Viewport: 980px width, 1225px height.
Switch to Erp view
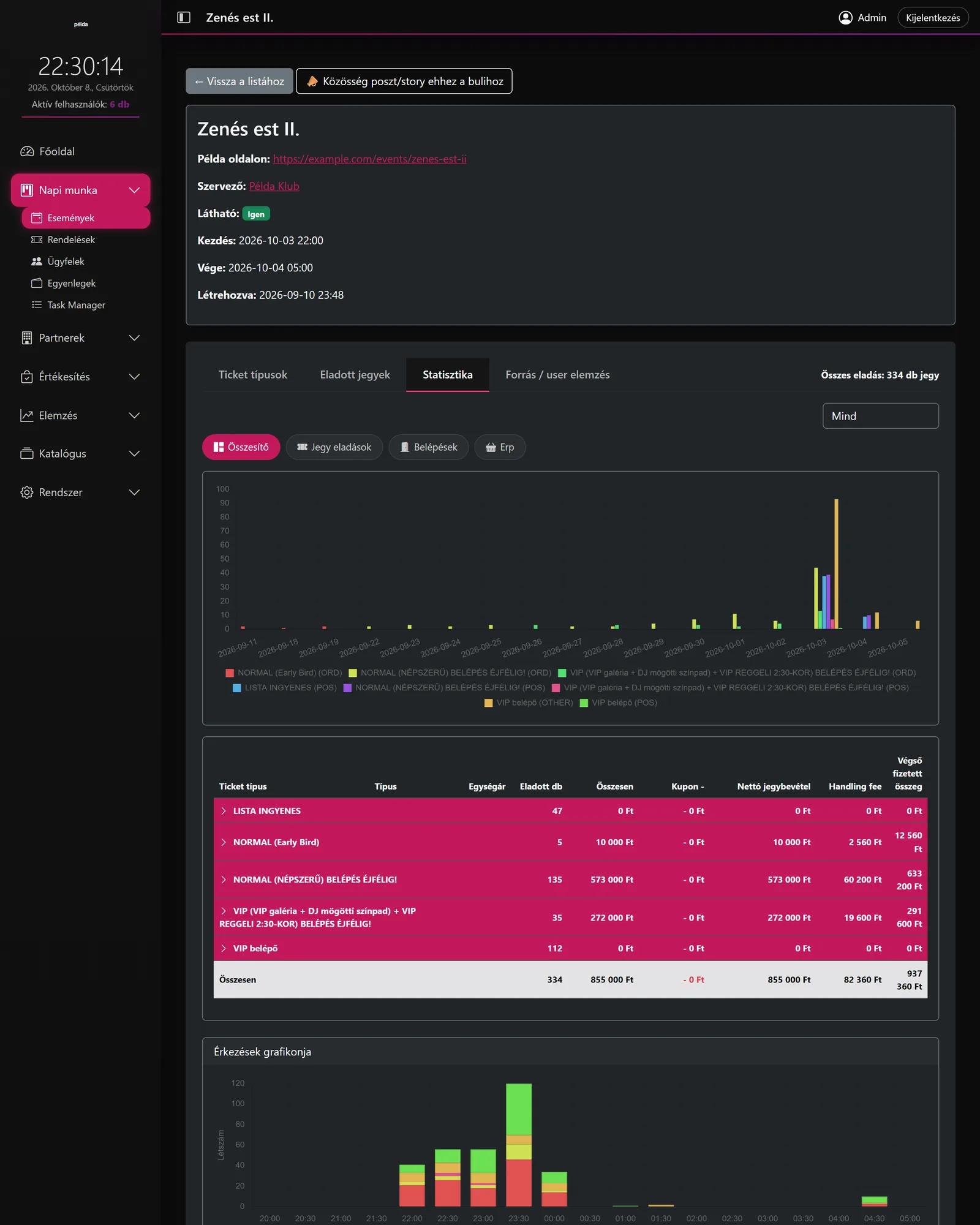point(500,447)
